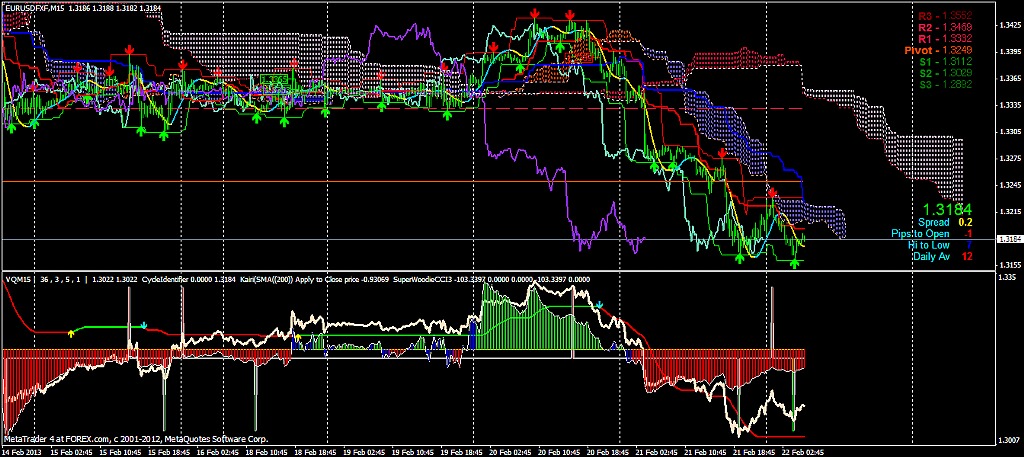
Task: Click the large green 1.3184 price readout
Action: pyautogui.click(x=948, y=210)
